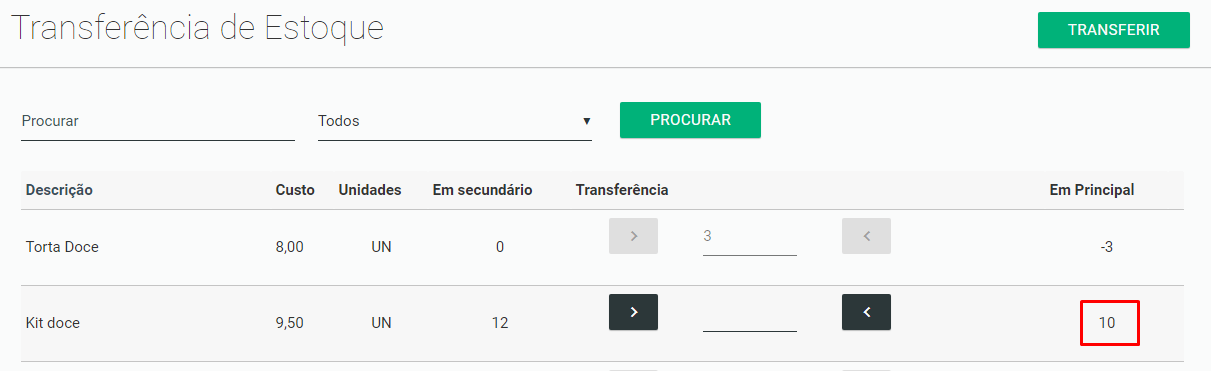Click the disabled left arrow for Torta Doce
The height and width of the screenshot is (371, 1211).
pos(866,236)
